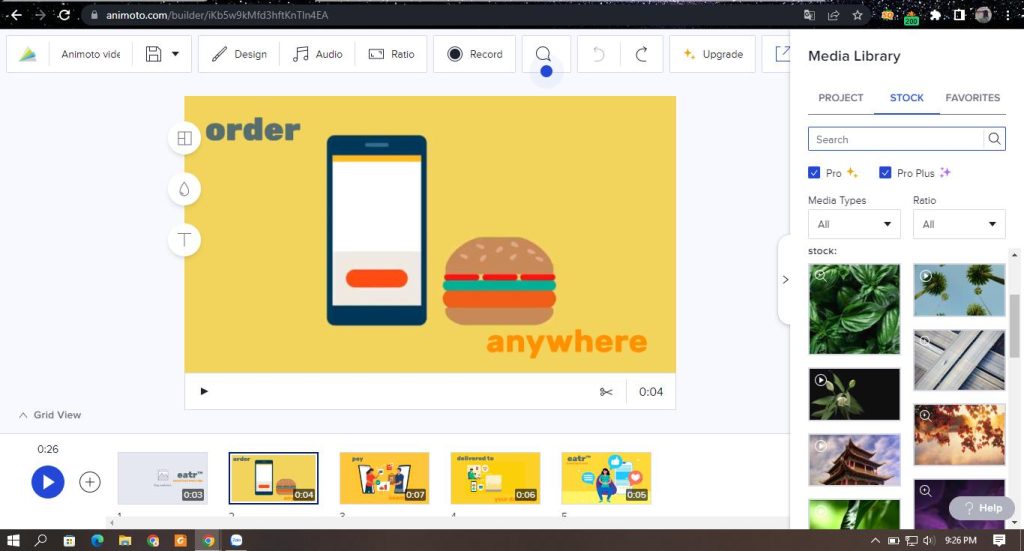Play the whole video with blue button
The height and width of the screenshot is (551, 1024).
click(x=48, y=482)
